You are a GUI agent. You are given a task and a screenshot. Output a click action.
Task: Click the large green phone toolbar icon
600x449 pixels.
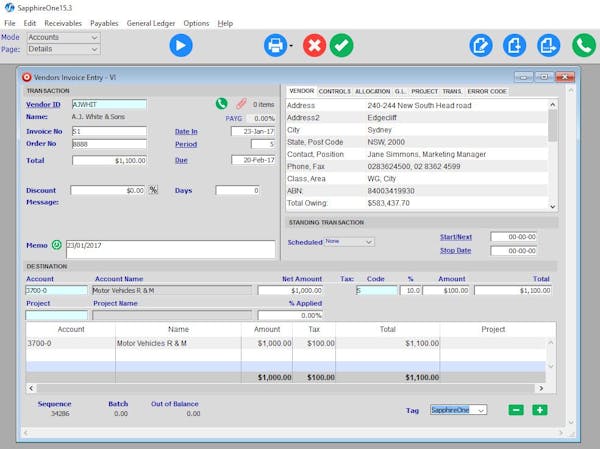(x=584, y=46)
